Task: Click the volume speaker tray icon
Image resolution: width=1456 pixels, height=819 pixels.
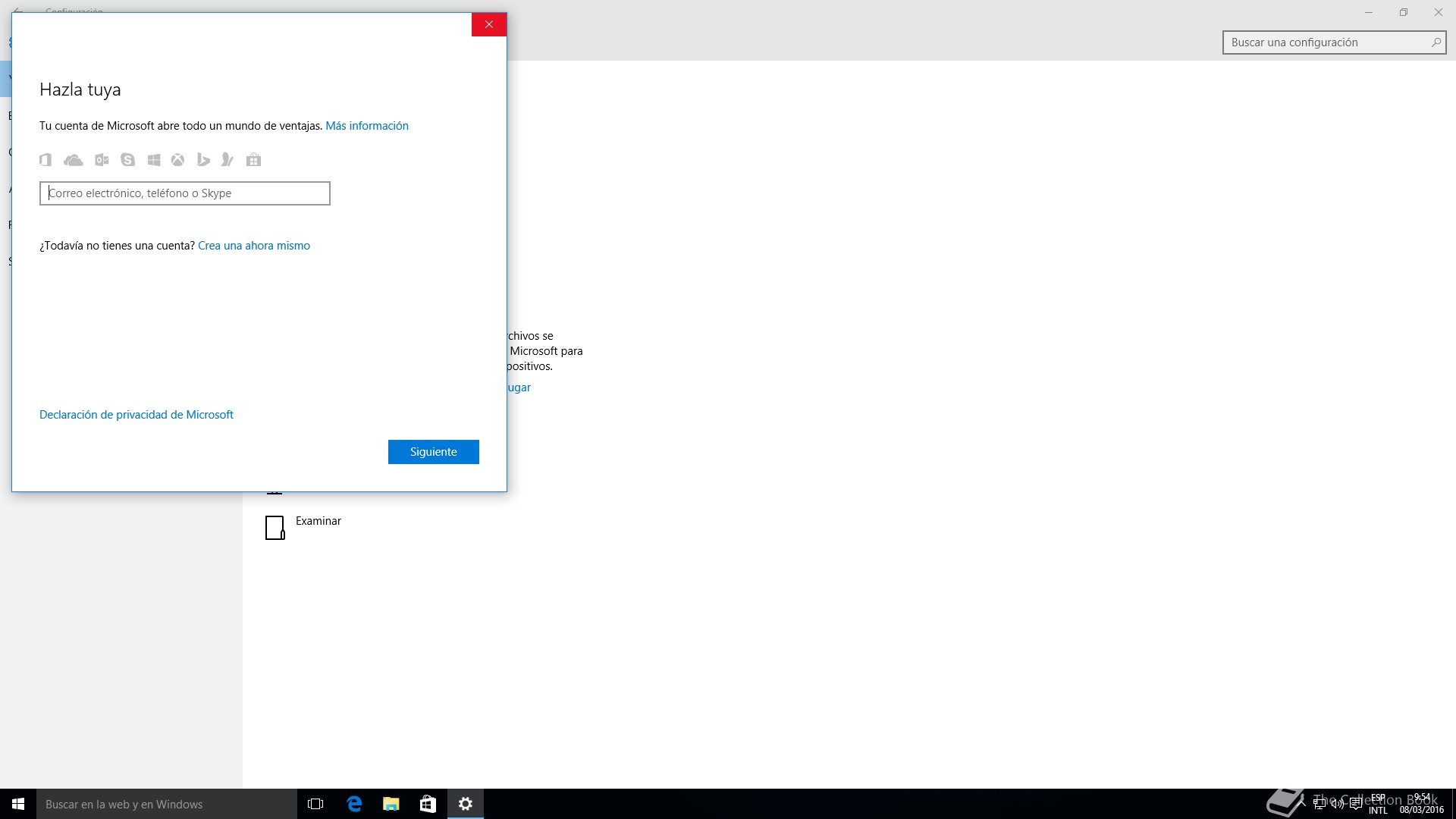Action: pyautogui.click(x=1338, y=804)
